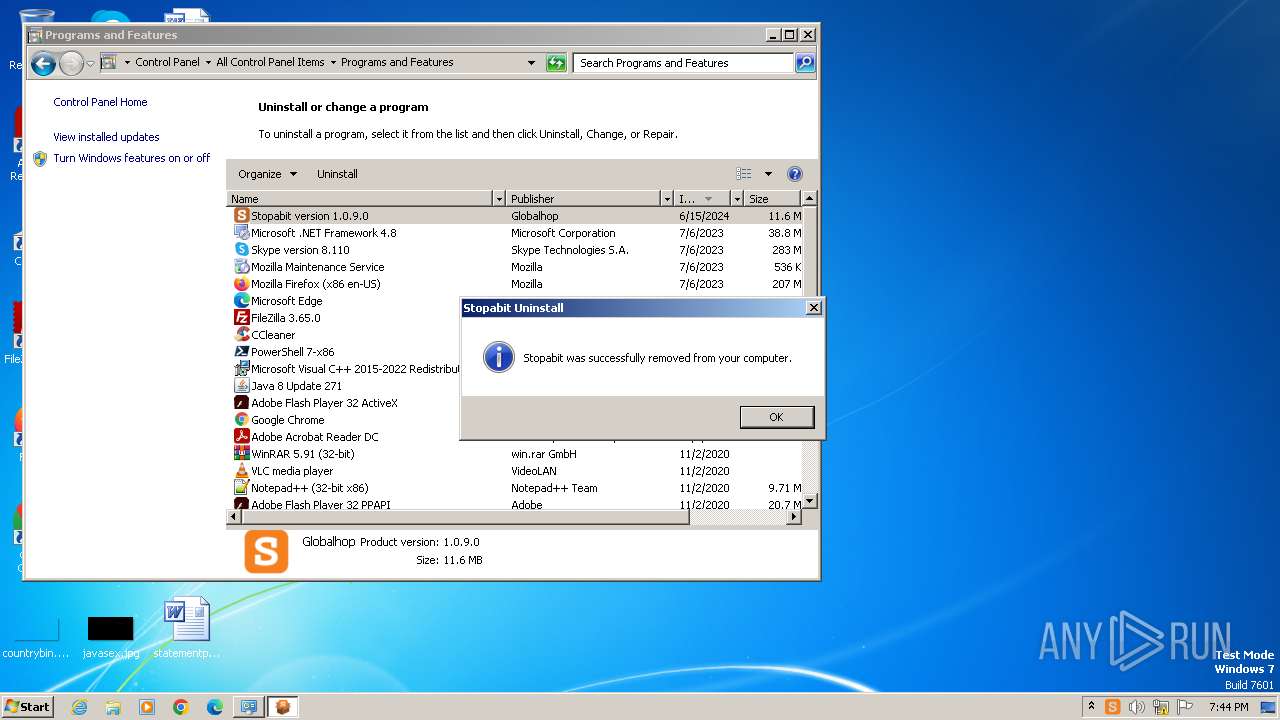Click the taskbar clock showing 7:44 PM
The width and height of the screenshot is (1280, 720).
[1229, 707]
